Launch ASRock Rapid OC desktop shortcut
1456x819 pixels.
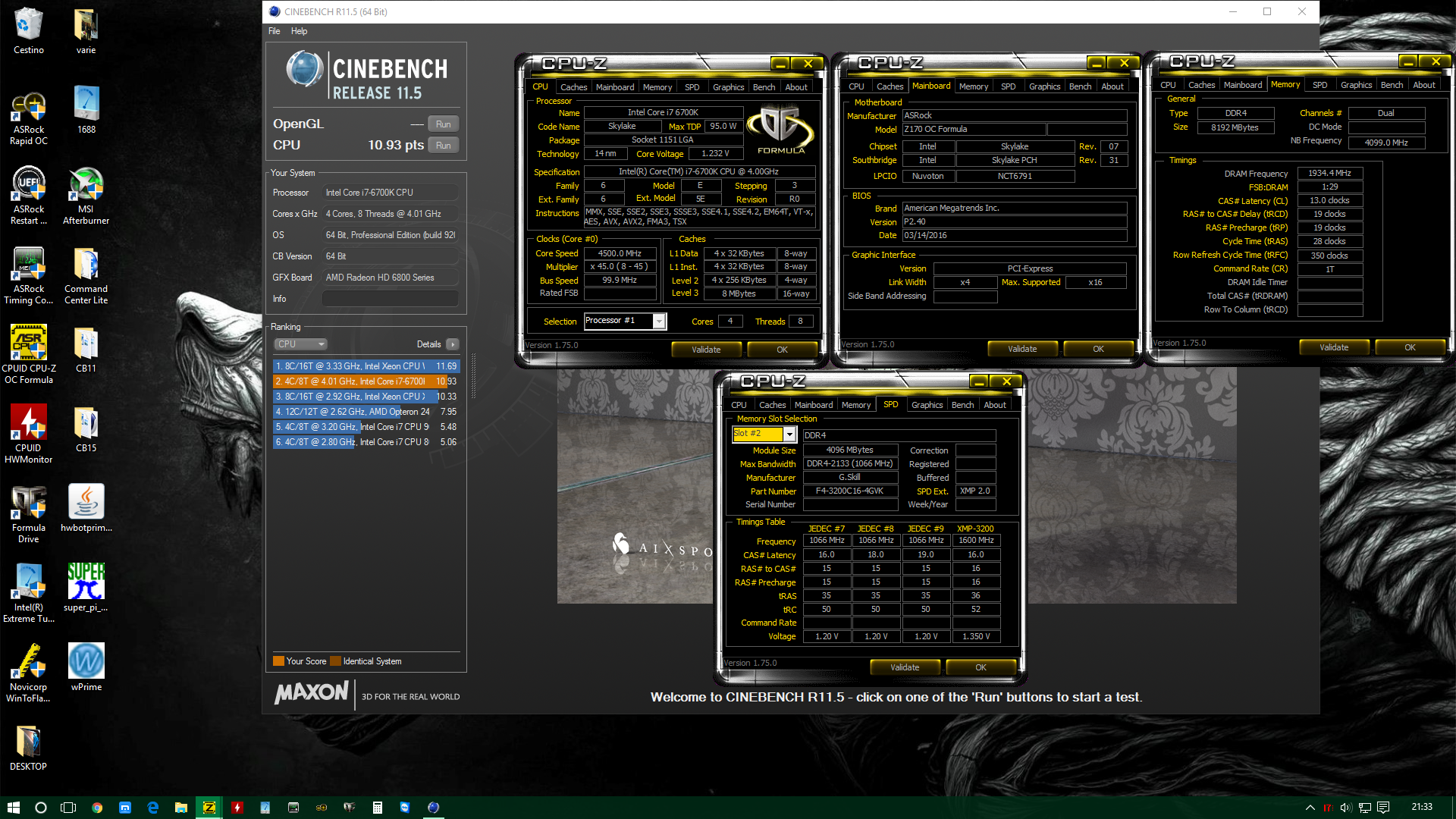[28, 116]
